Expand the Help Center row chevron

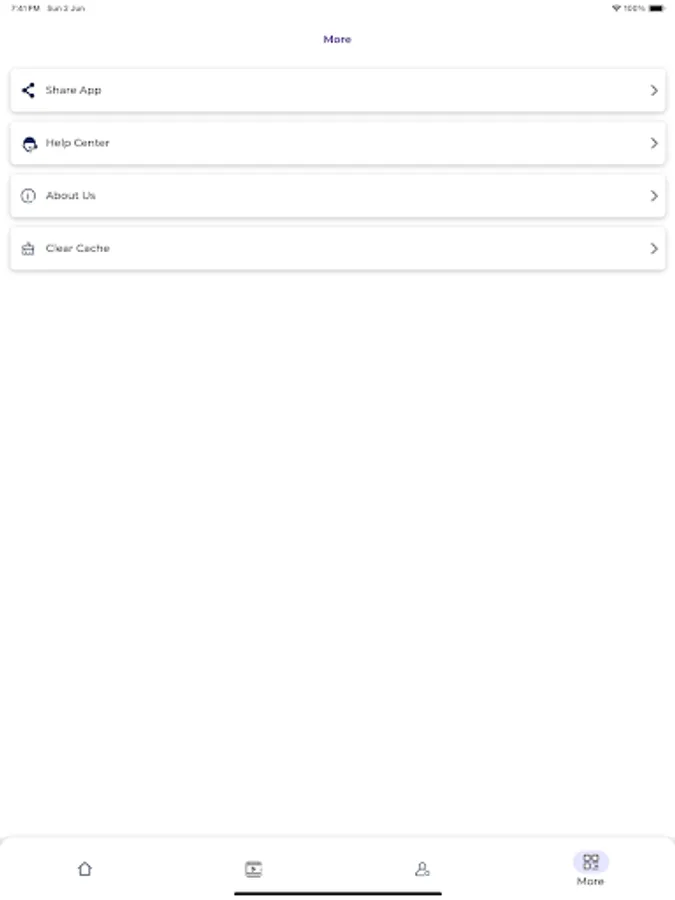[655, 142]
